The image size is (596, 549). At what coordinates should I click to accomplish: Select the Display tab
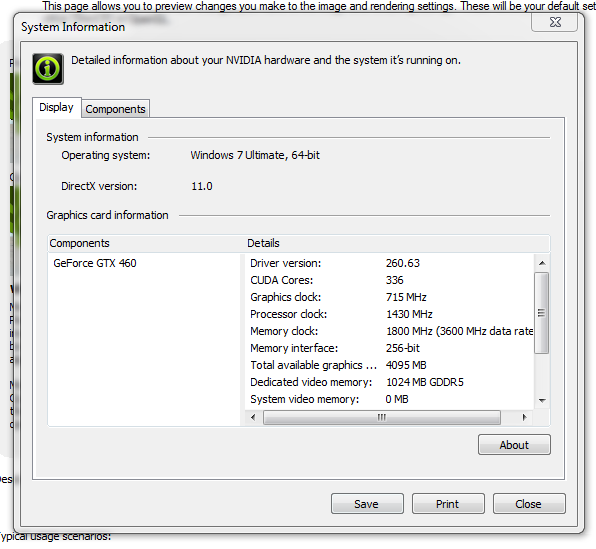56,108
